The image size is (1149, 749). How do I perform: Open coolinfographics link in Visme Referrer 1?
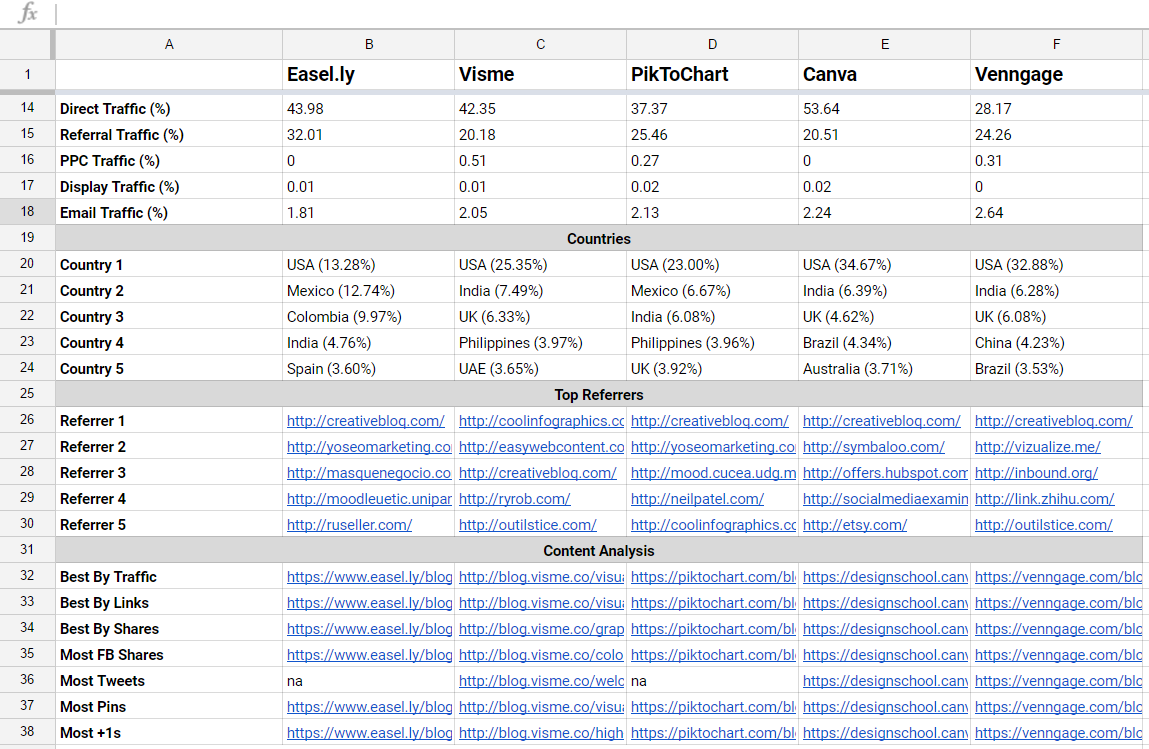click(541, 421)
